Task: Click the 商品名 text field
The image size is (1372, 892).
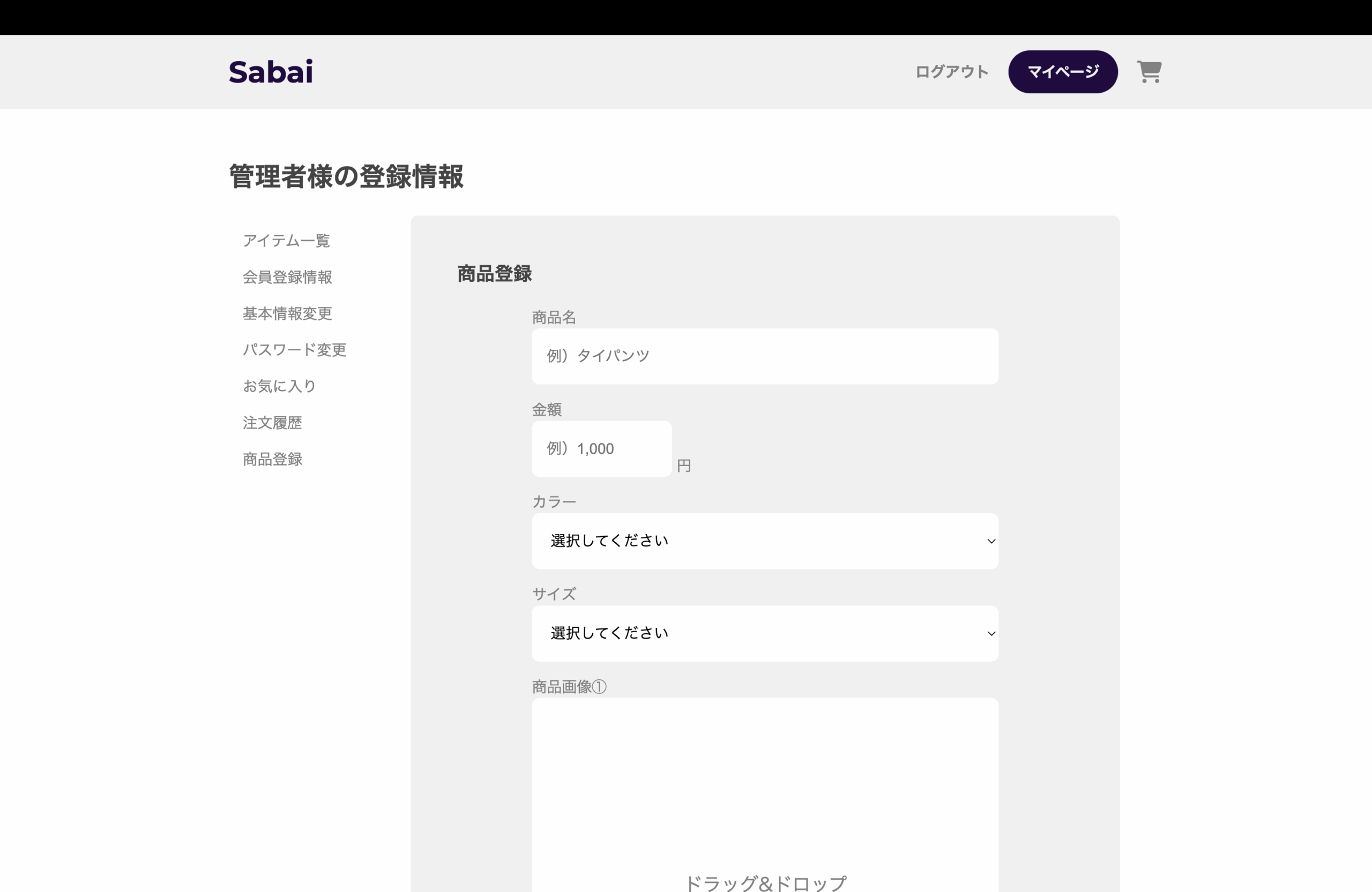Action: click(x=765, y=356)
